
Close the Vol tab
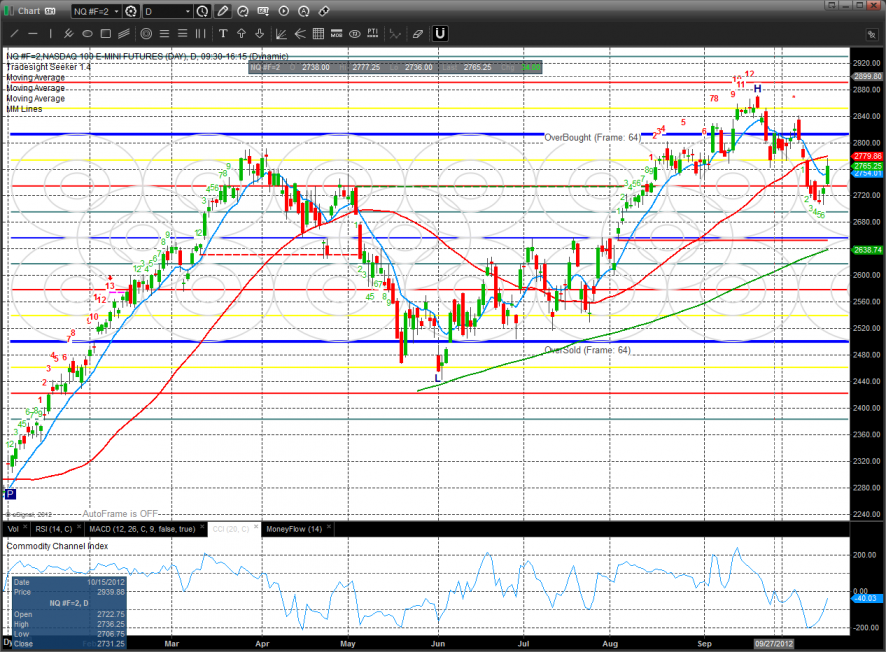(x=25, y=527)
